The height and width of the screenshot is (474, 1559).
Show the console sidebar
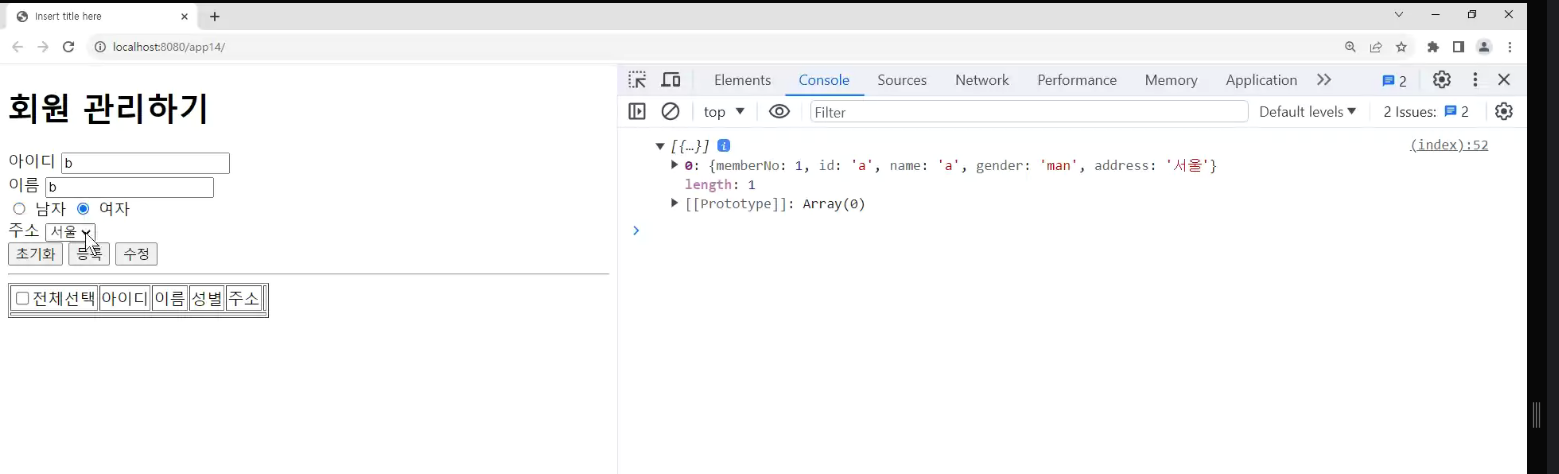(x=637, y=111)
